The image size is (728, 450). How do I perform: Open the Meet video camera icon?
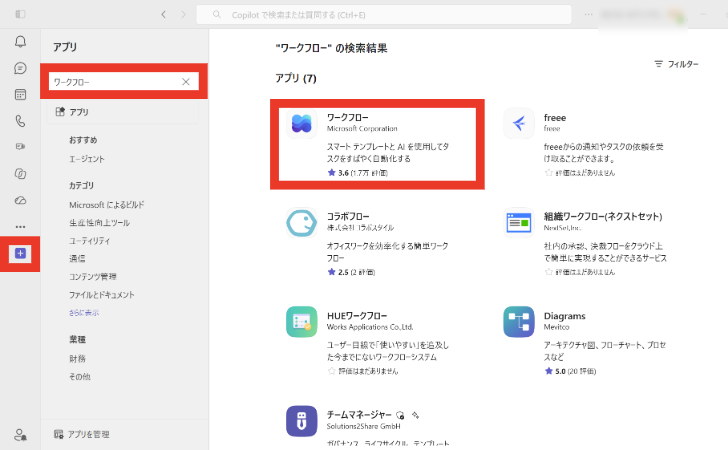(x=20, y=146)
